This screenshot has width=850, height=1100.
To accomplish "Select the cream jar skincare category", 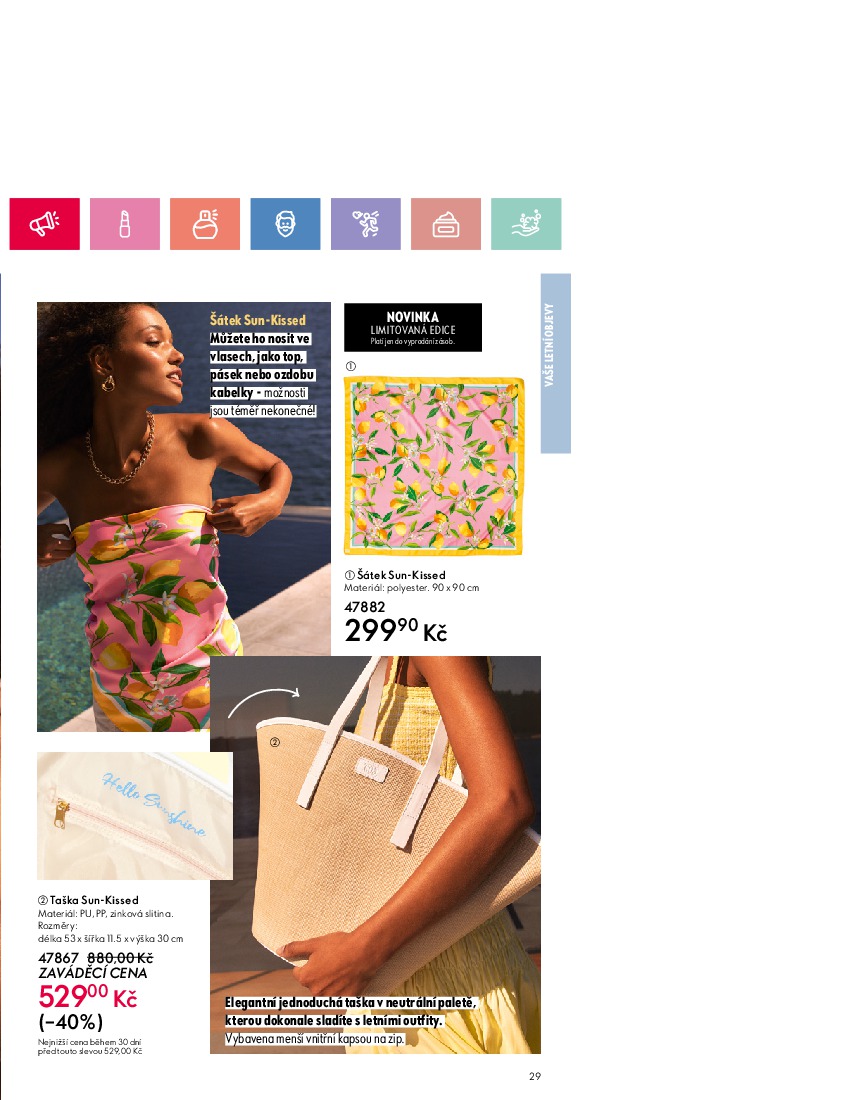I will pos(446,224).
